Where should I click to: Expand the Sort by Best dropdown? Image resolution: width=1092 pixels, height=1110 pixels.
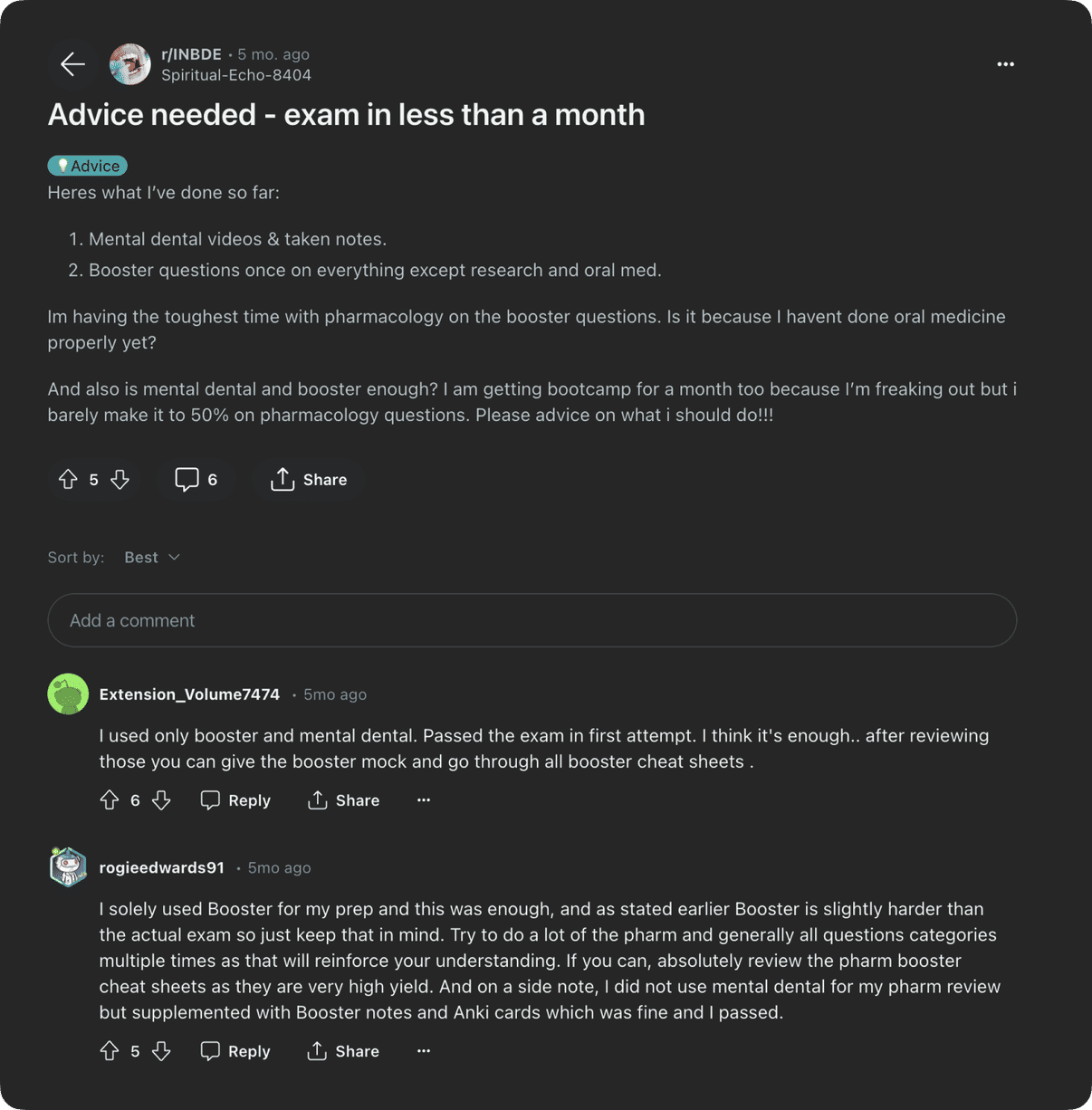(152, 557)
